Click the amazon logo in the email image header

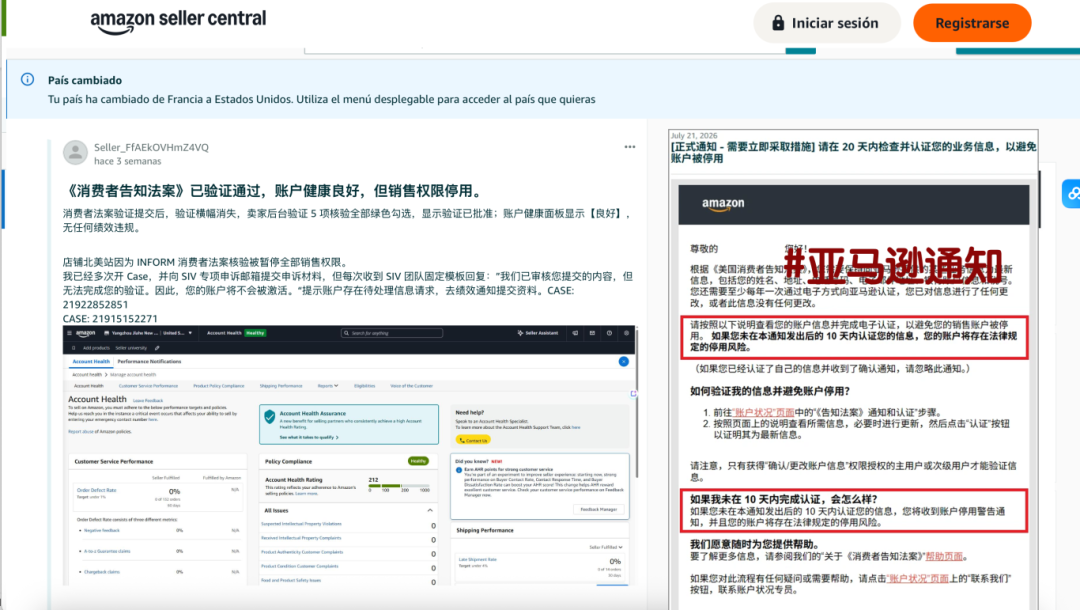(x=723, y=204)
